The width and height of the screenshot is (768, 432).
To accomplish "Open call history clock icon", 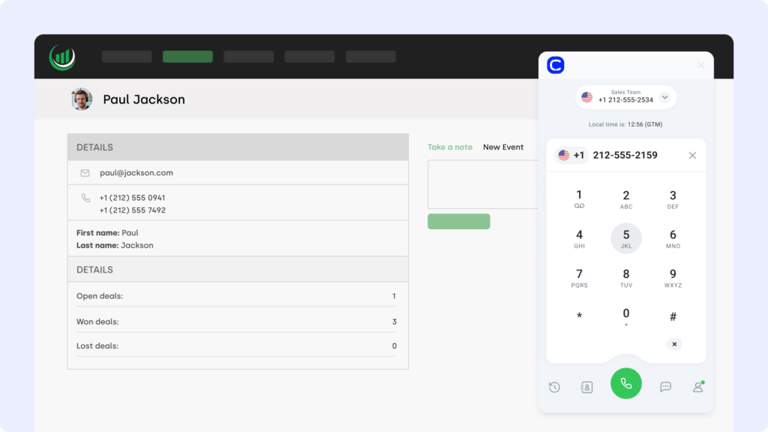I will tap(554, 387).
